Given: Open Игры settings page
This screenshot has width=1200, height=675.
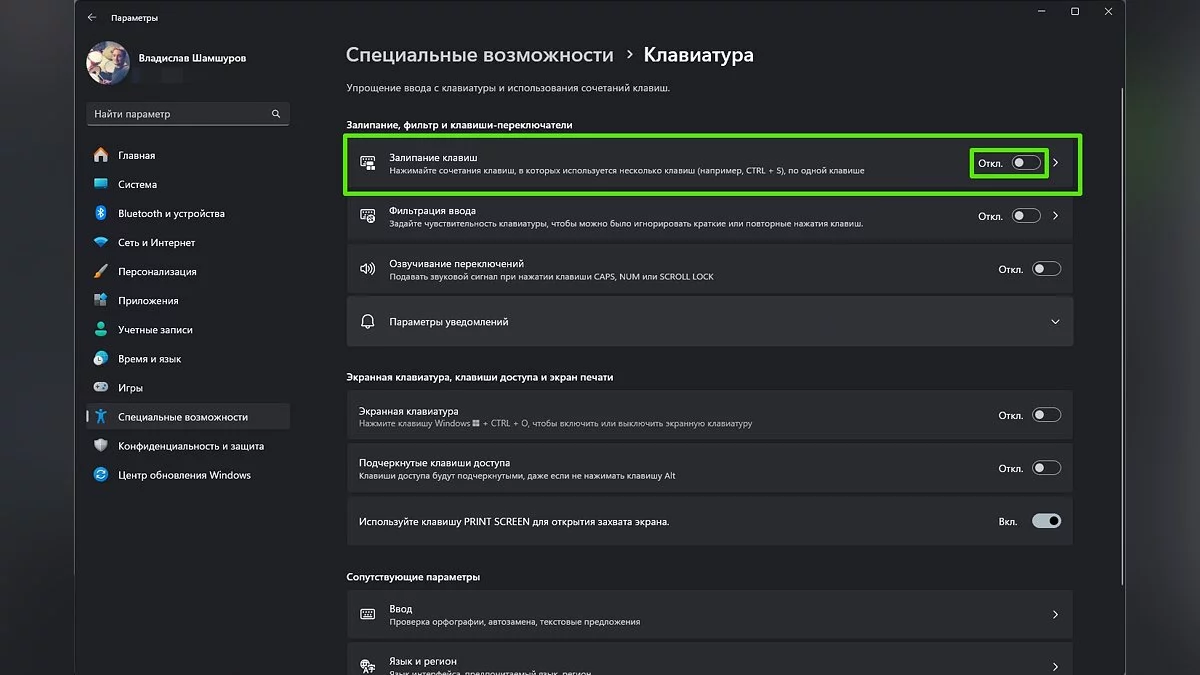Looking at the screenshot, I should coord(130,388).
